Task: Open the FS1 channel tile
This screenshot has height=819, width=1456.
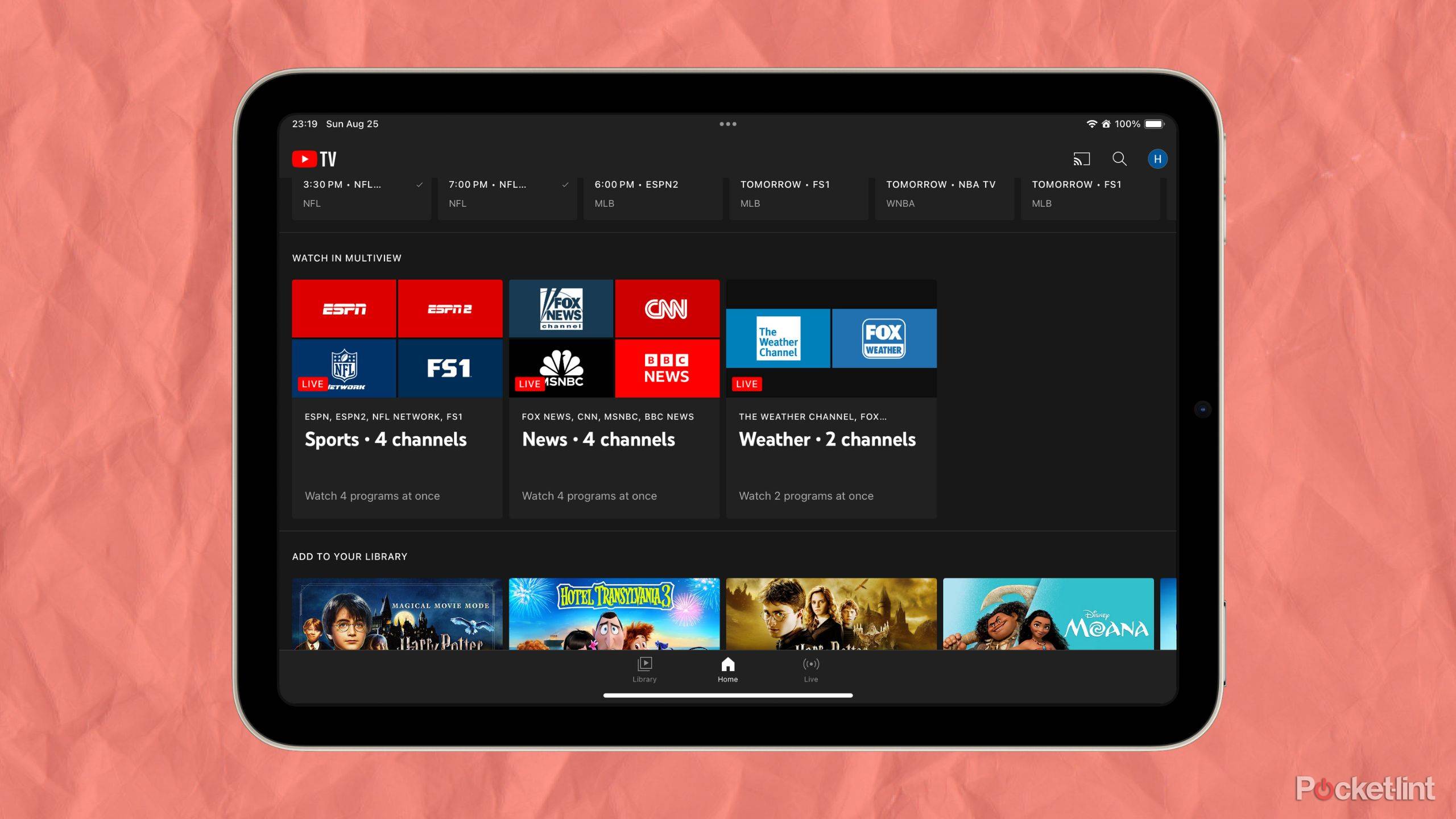Action: 450,369
